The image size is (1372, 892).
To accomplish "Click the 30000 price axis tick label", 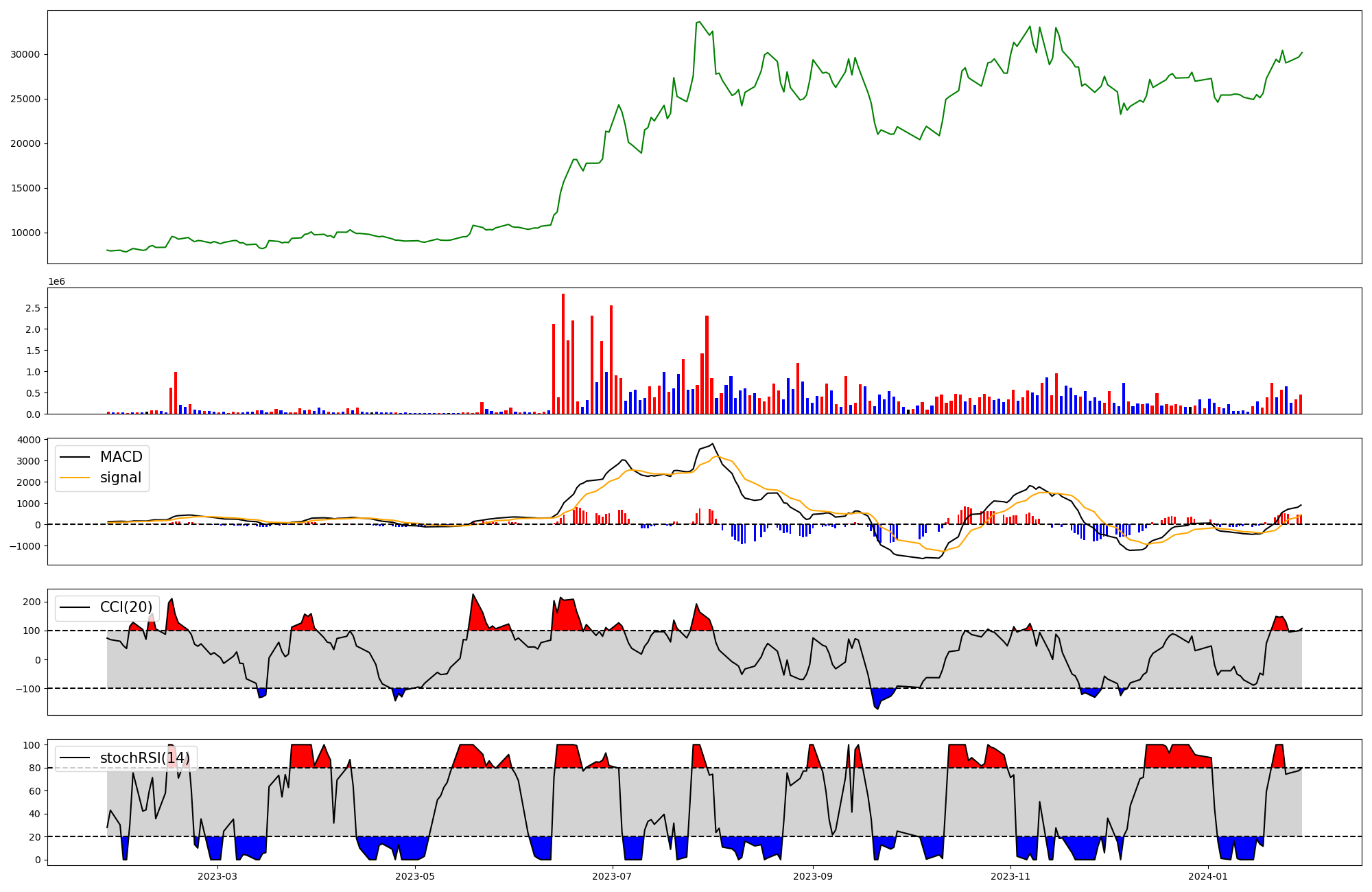I will (x=27, y=54).
